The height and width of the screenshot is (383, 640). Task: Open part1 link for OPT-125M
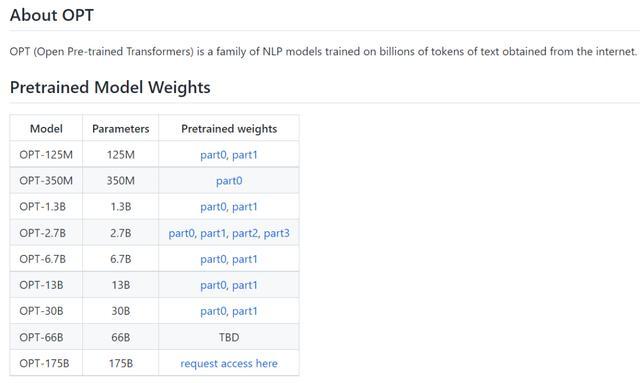coord(244,155)
